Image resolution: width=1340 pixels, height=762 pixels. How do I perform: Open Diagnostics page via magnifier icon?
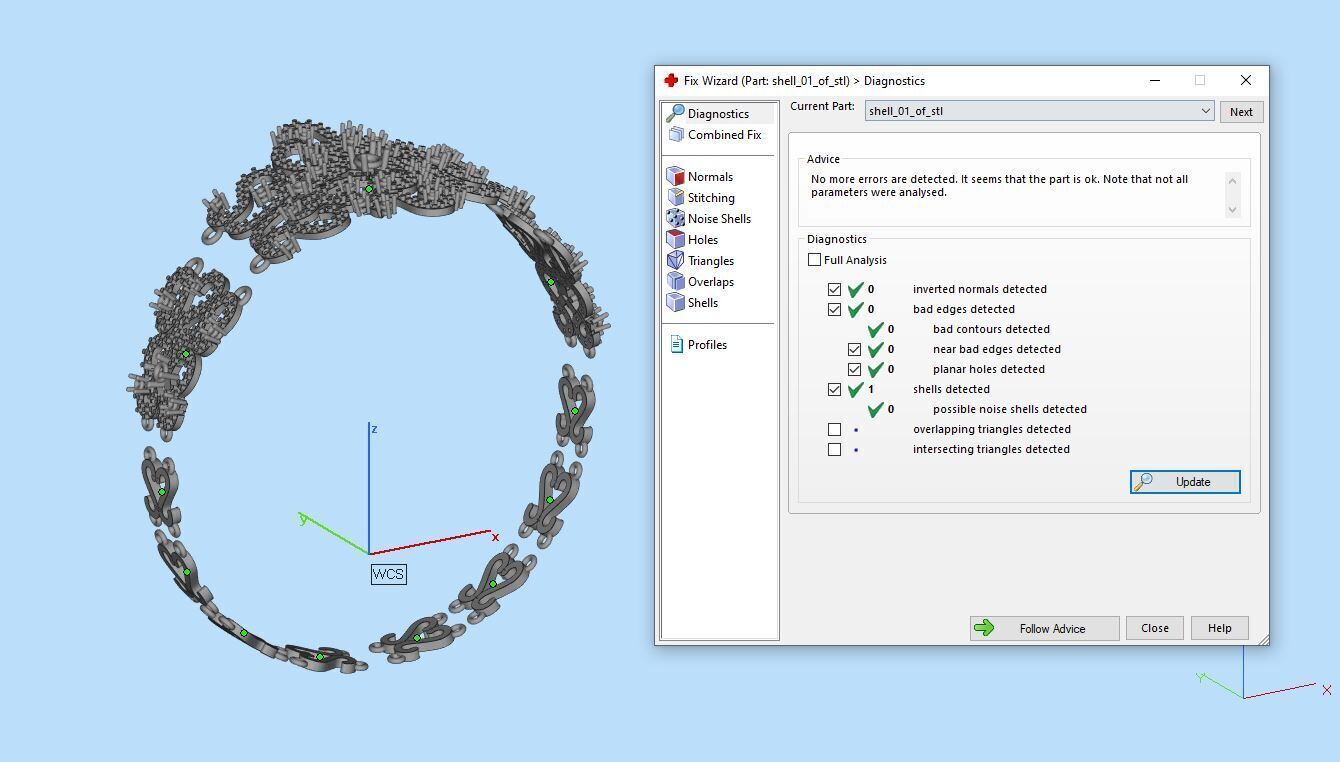[676, 113]
